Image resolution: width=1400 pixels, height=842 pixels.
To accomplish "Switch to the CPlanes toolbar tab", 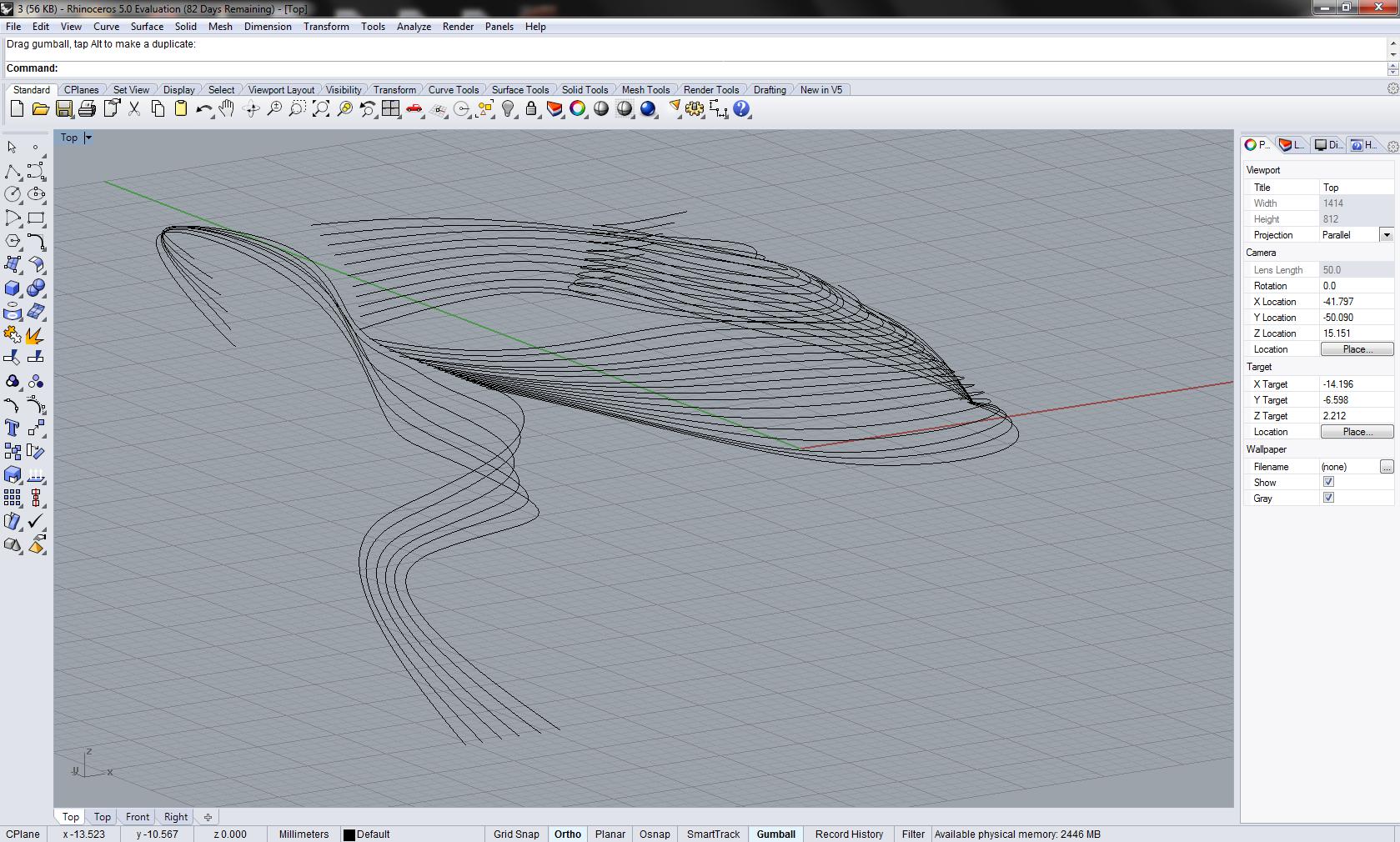I will (82, 90).
